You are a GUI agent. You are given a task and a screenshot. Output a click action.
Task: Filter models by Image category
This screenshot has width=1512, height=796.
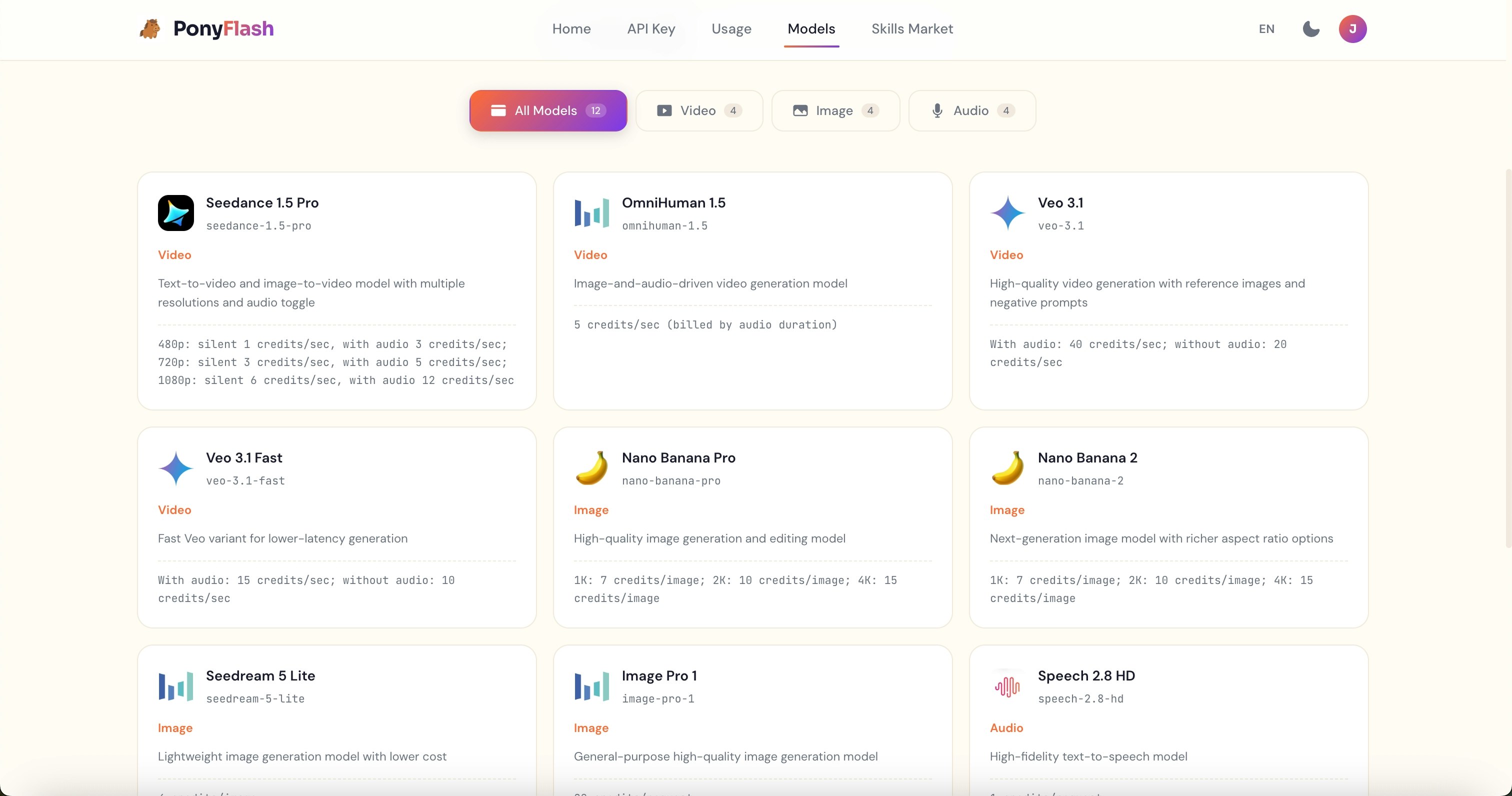pyautogui.click(x=834, y=110)
